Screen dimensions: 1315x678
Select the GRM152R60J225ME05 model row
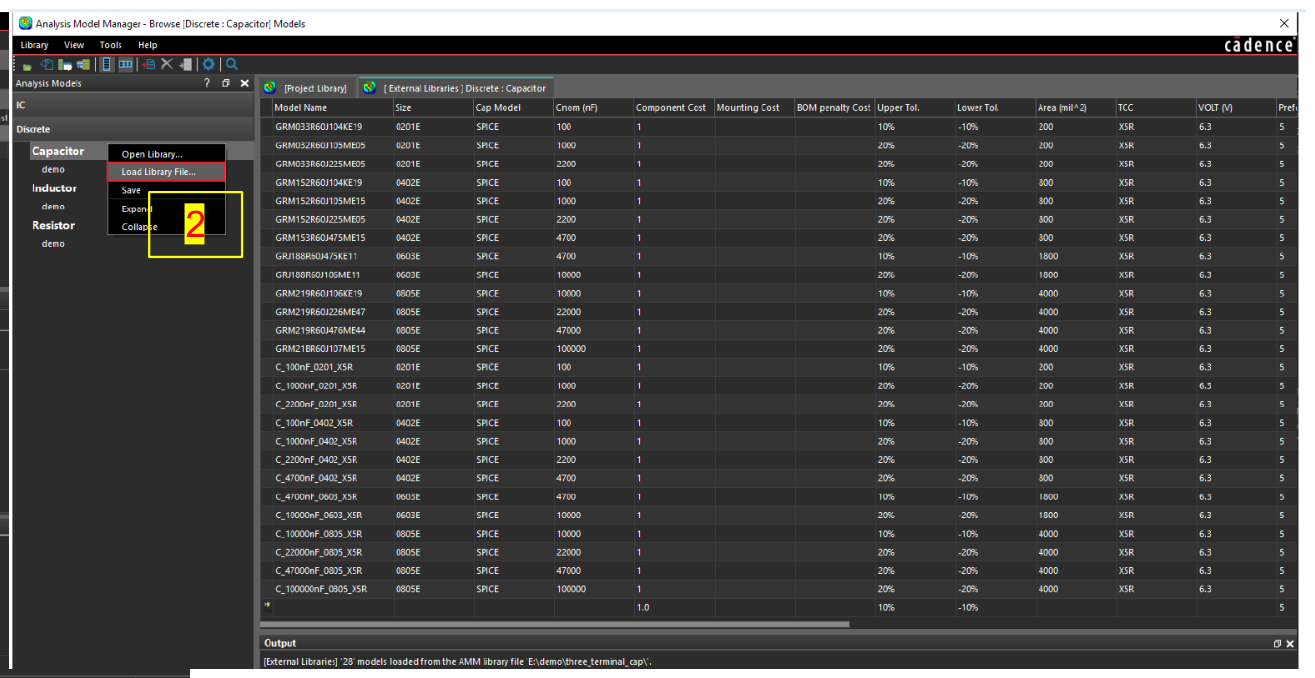(778, 219)
